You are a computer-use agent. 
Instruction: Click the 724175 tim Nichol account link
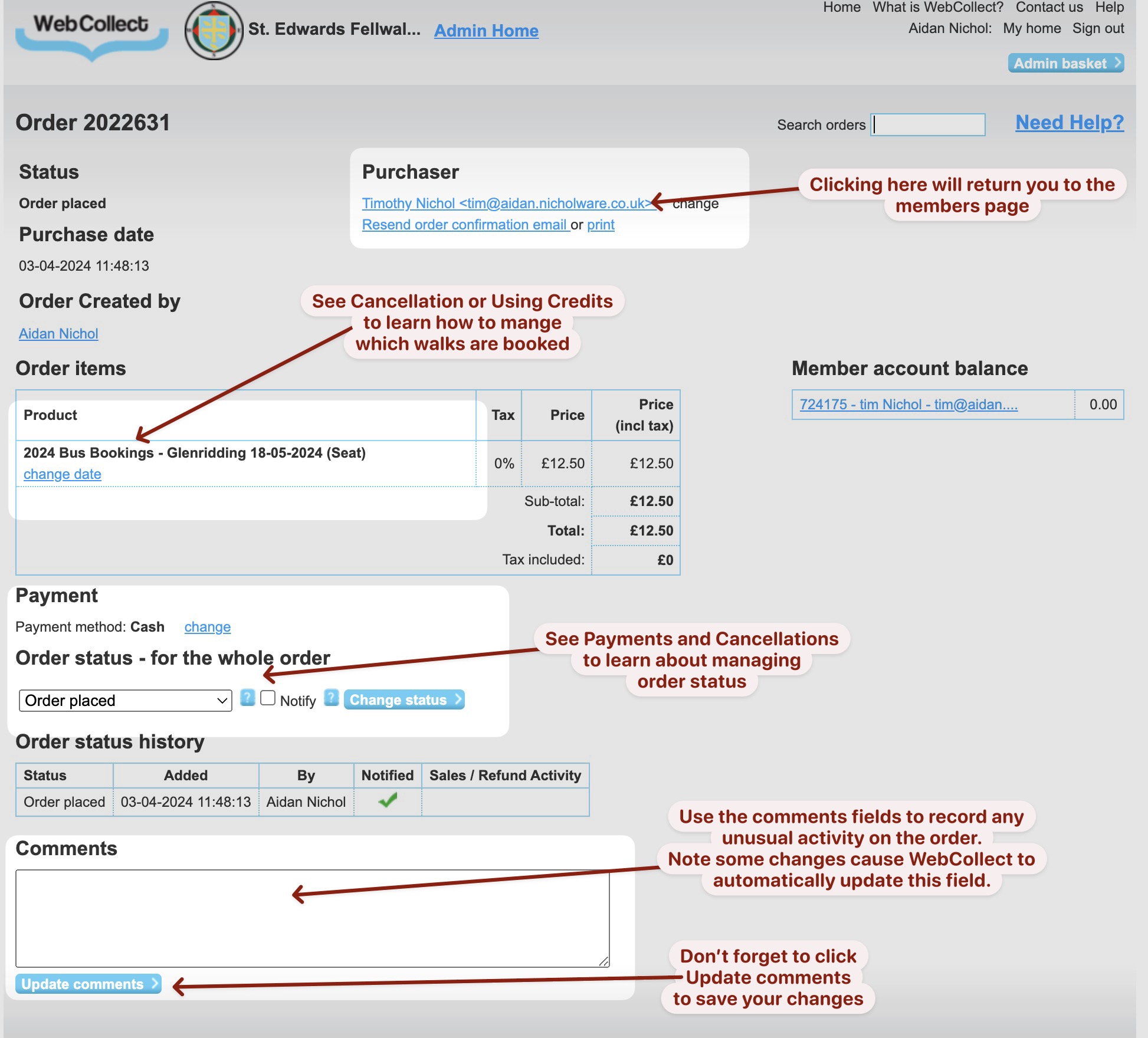pos(910,405)
